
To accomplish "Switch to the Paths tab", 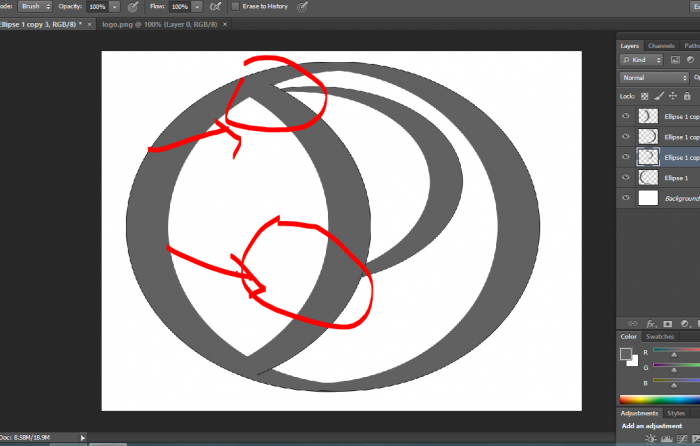I will [x=692, y=46].
